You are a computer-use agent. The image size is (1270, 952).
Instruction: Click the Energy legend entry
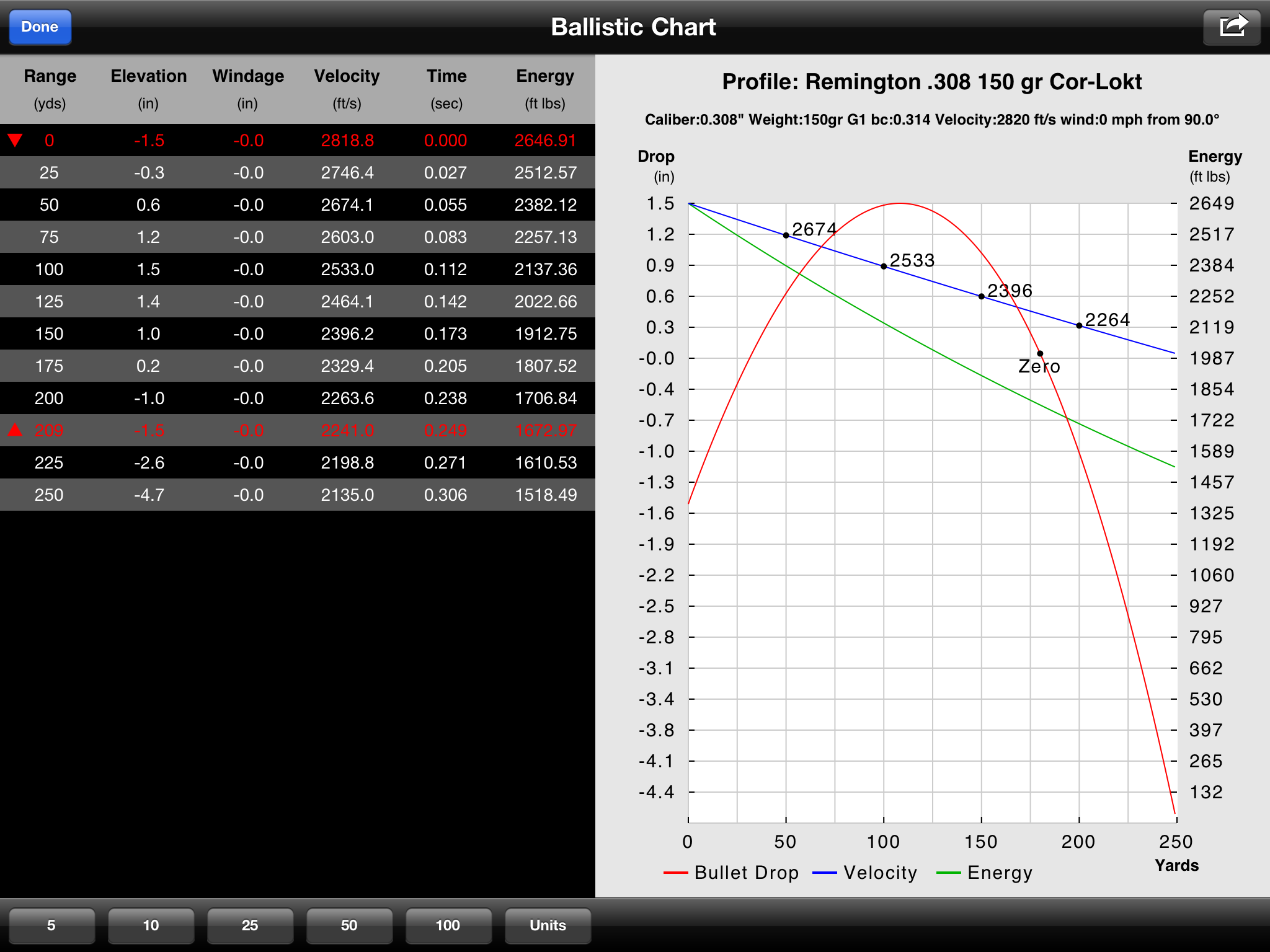(985, 873)
